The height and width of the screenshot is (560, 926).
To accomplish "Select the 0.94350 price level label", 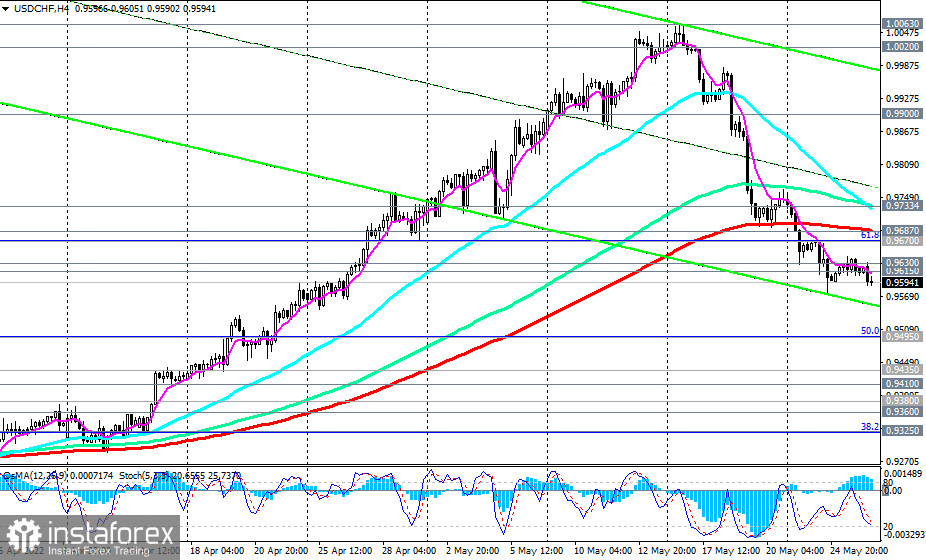I will (x=902, y=369).
